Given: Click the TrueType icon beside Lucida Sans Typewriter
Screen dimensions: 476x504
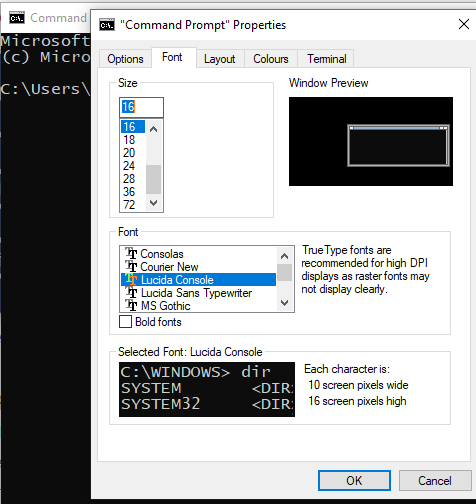Looking at the screenshot, I should coord(131,293).
